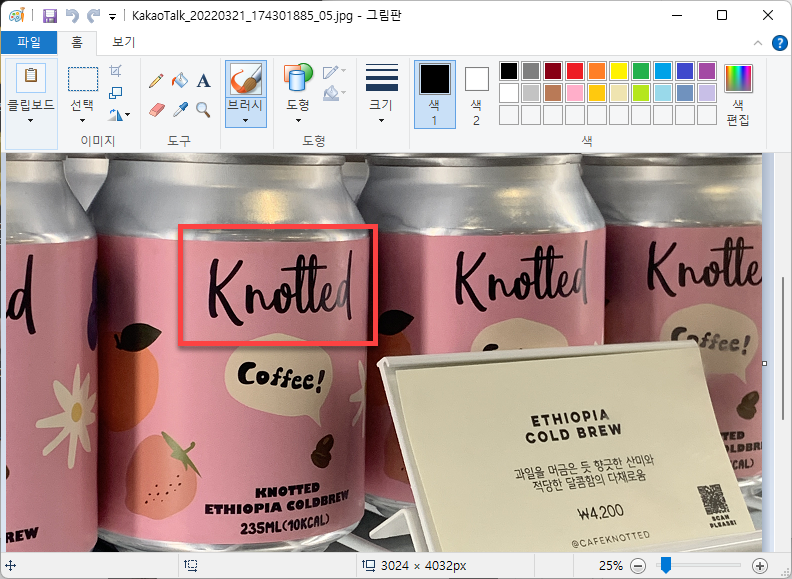Click the Clipboard paste icon
Viewport: 792px width, 579px height.
coord(31,76)
